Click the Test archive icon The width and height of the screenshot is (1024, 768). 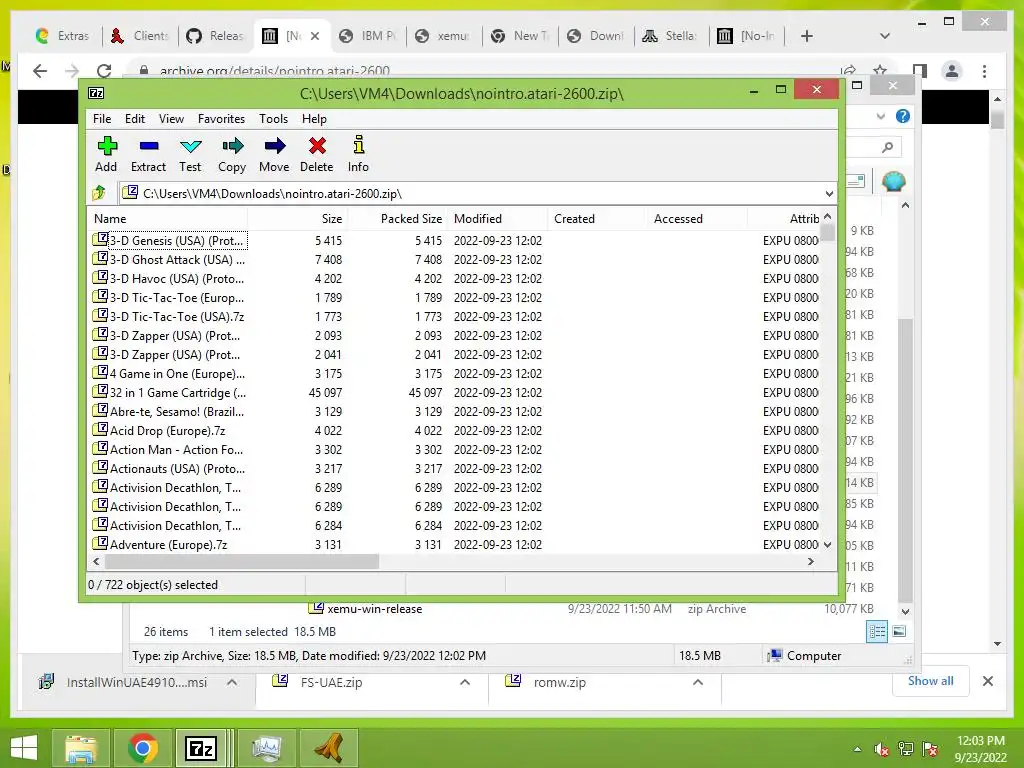tap(191, 146)
